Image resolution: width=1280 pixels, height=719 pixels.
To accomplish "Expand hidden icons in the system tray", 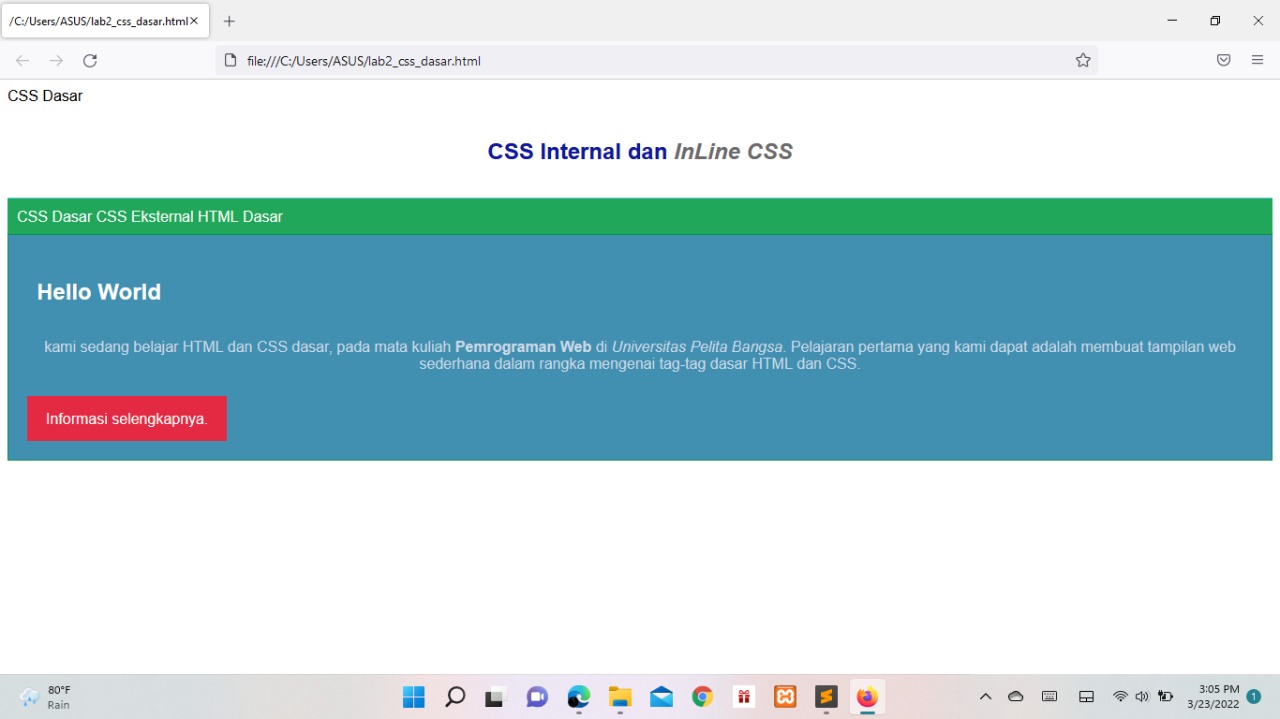I will pos(985,696).
